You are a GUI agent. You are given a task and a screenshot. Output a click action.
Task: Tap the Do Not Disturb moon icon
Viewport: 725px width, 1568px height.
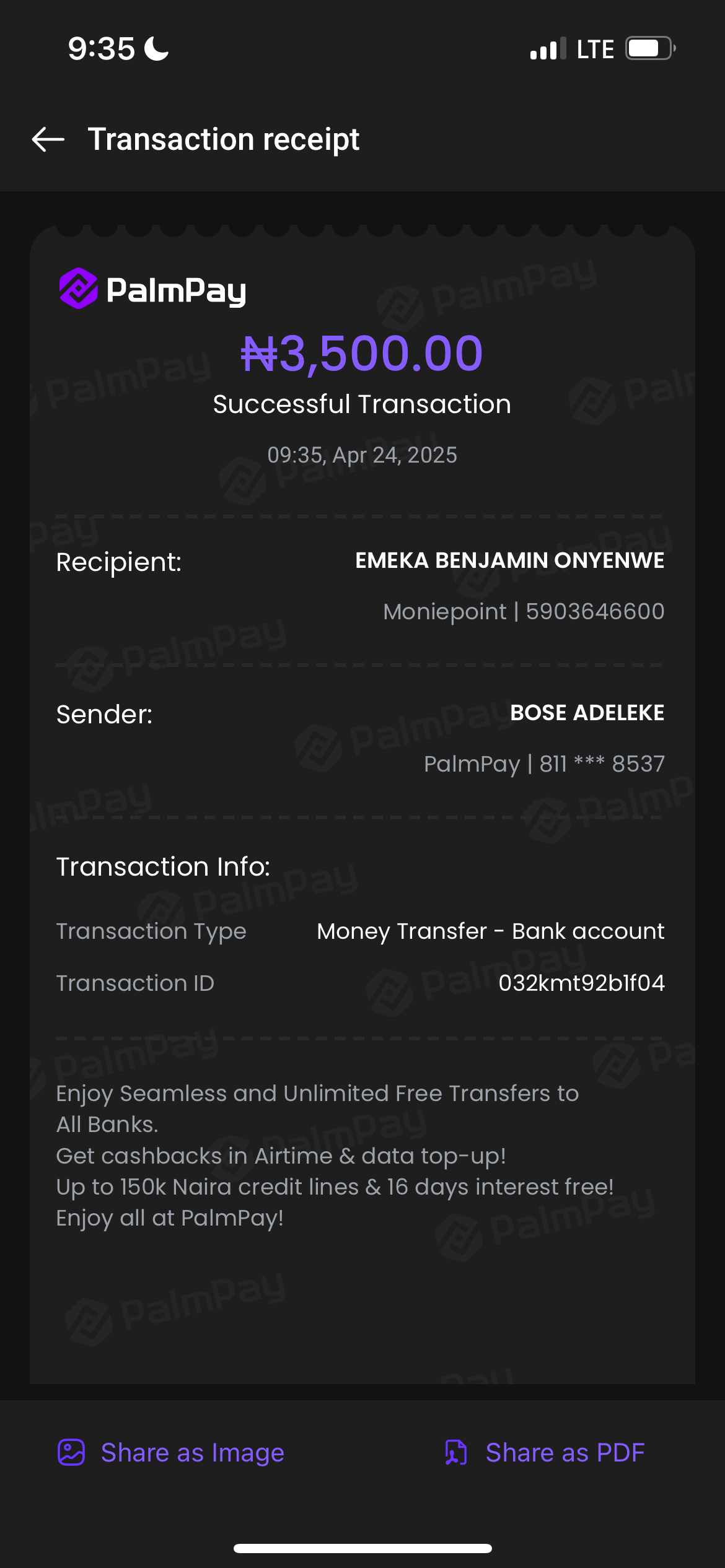coord(157,48)
